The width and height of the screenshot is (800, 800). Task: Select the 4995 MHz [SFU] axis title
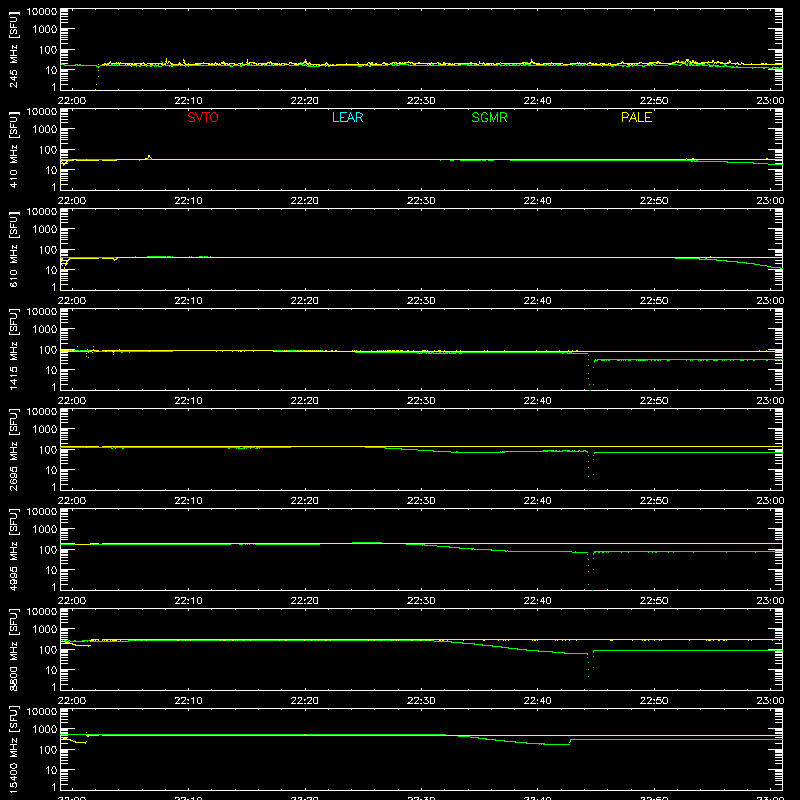point(13,549)
